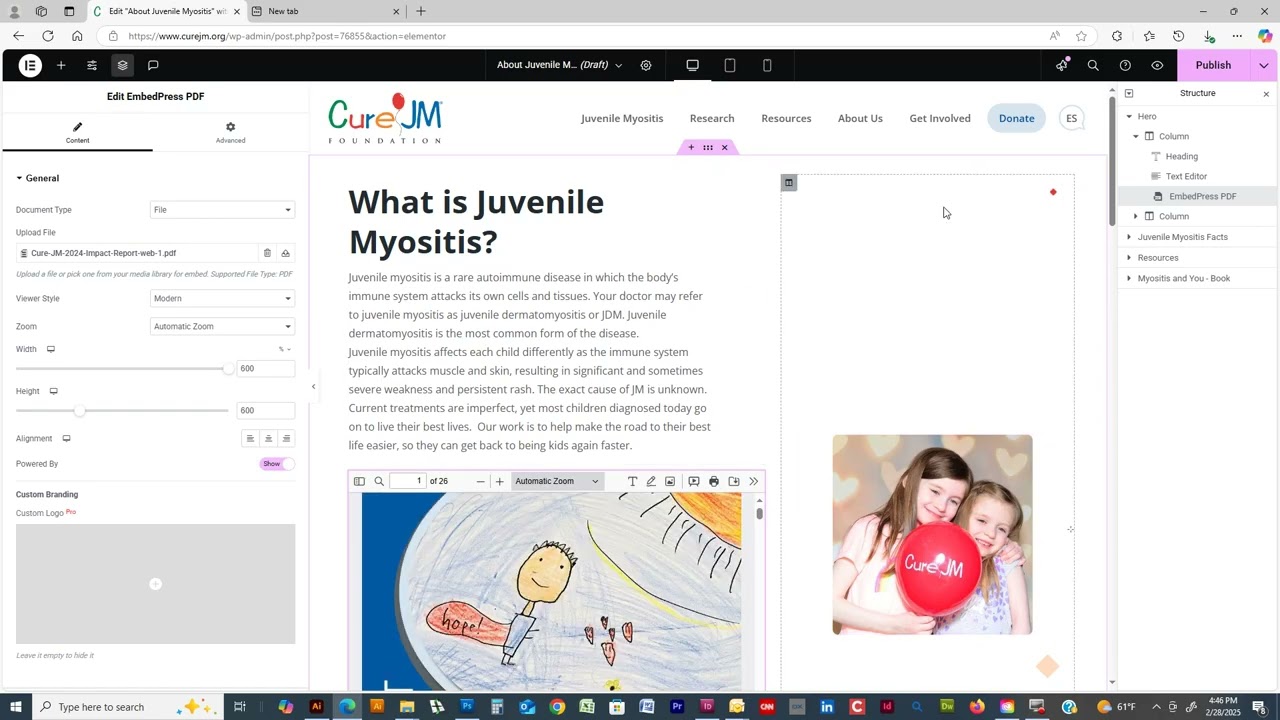Open the Zoom dropdown in settings panel
Screen dimensions: 1280x720
(222, 326)
